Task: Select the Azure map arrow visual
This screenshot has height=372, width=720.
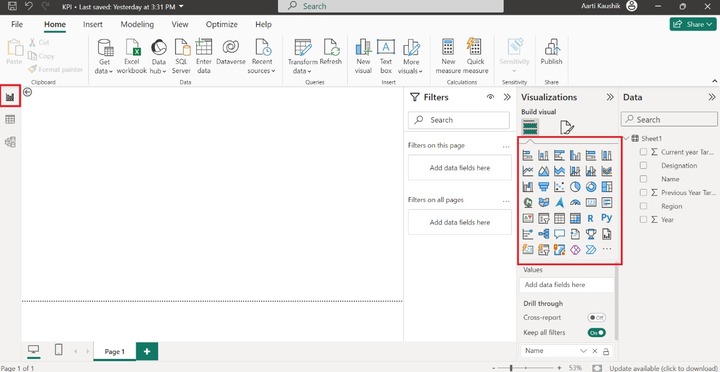Action: click(x=559, y=203)
